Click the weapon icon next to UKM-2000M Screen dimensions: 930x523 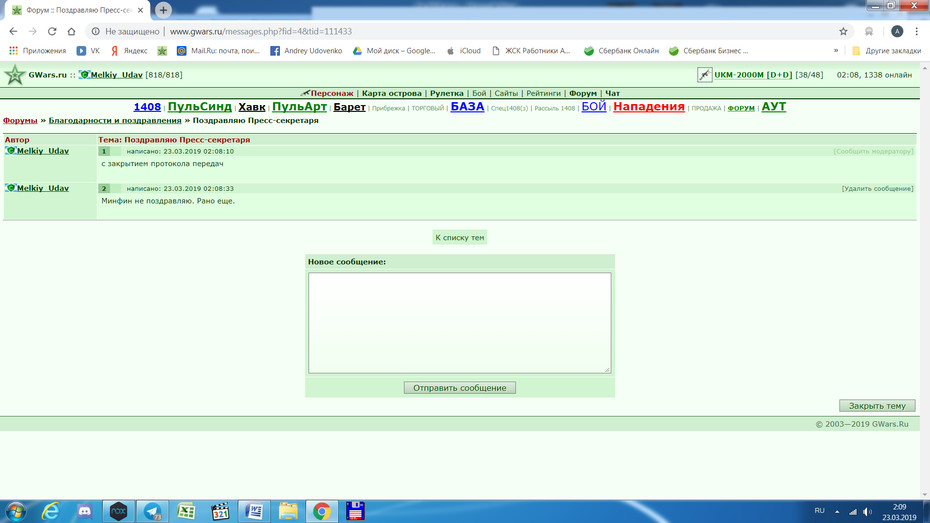coord(704,75)
